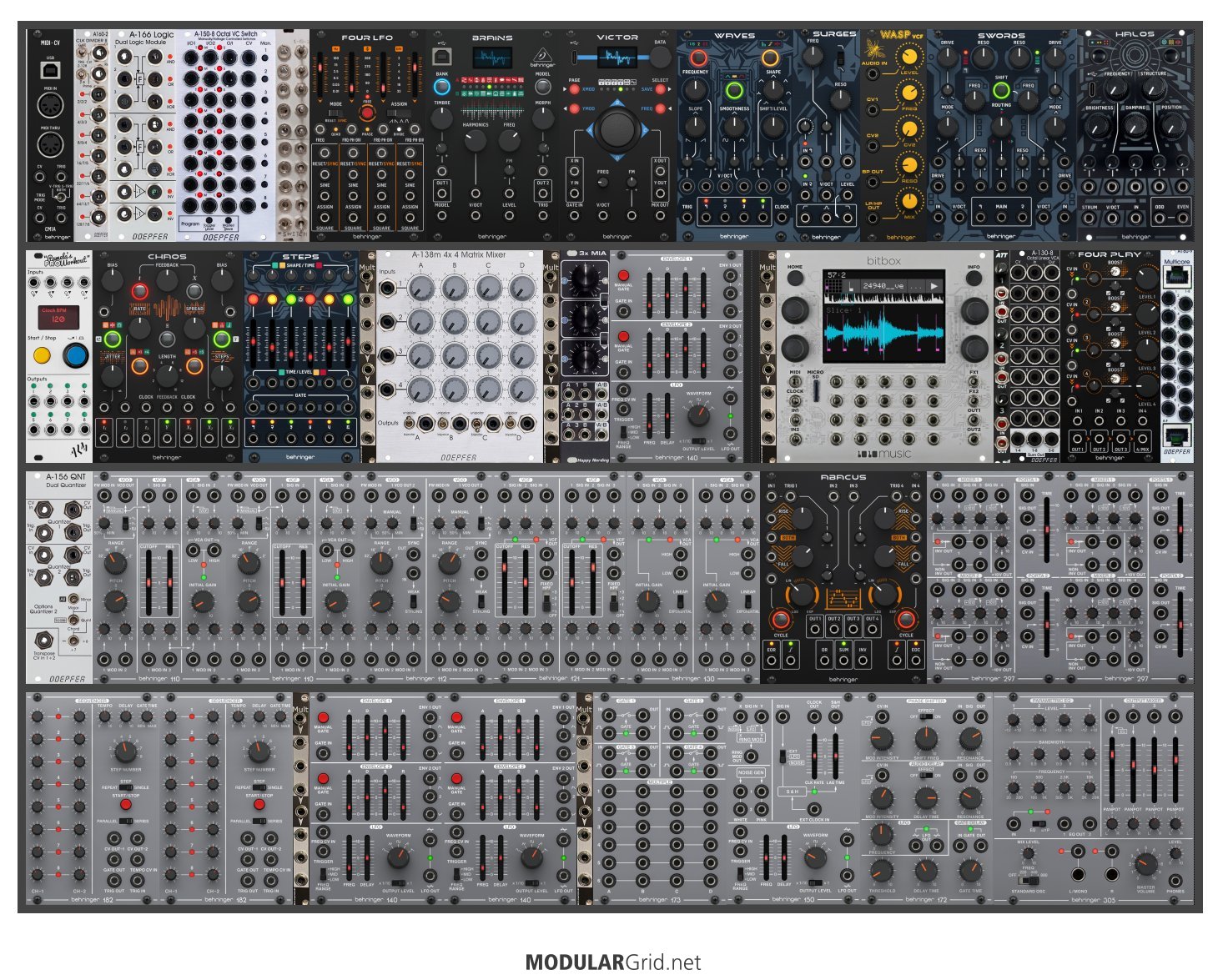Click the RESO knob on Surges

[x=840, y=101]
